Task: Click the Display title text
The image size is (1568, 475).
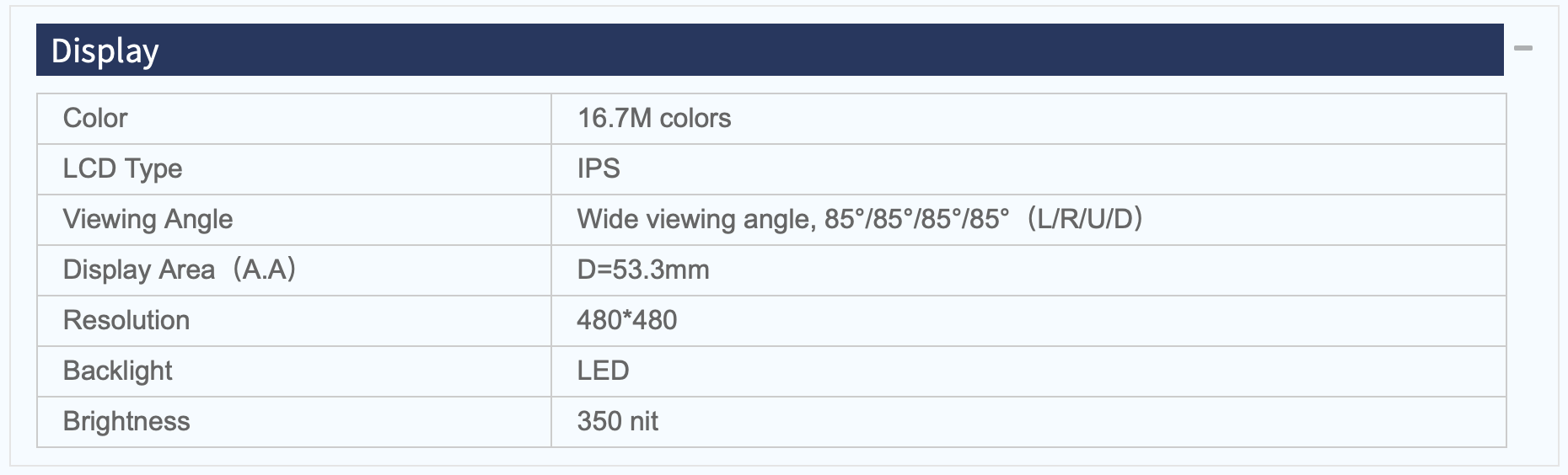Action: click(105, 51)
